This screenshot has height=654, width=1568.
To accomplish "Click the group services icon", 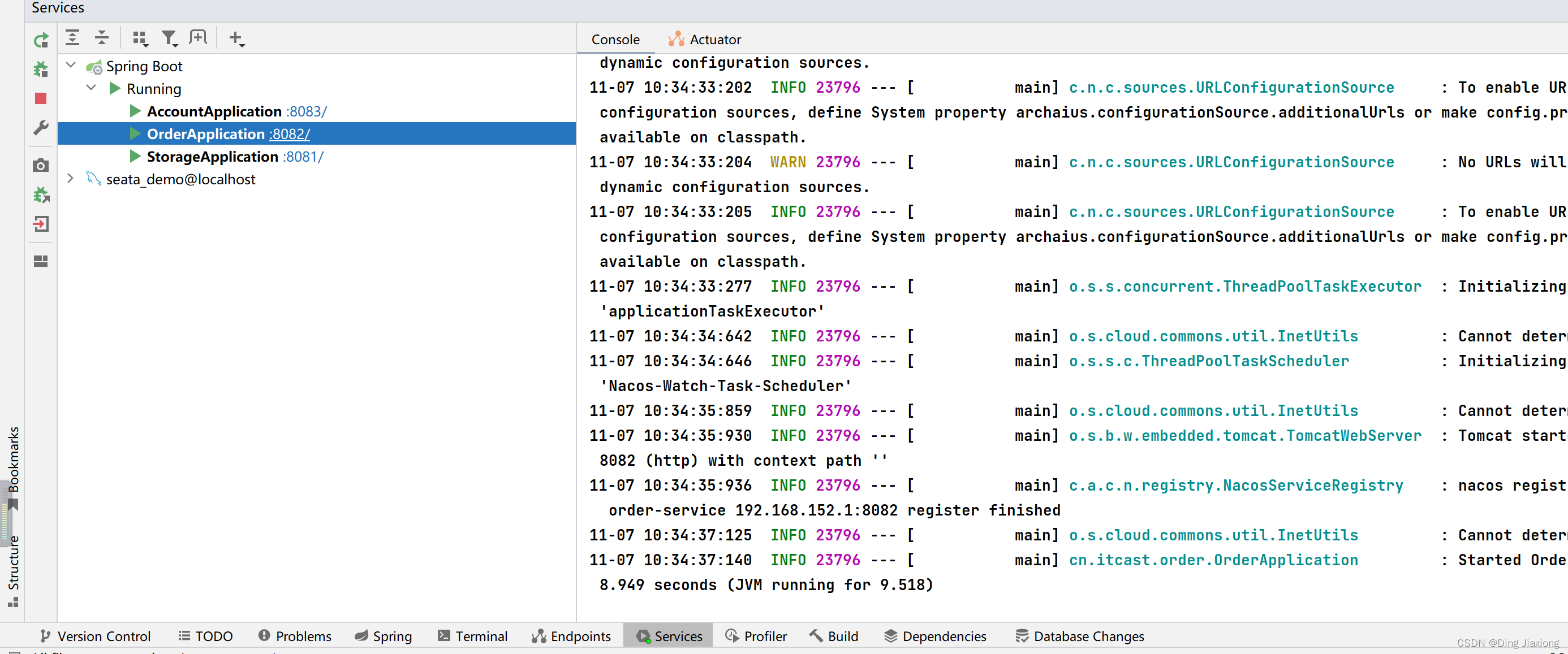I will pos(140,39).
